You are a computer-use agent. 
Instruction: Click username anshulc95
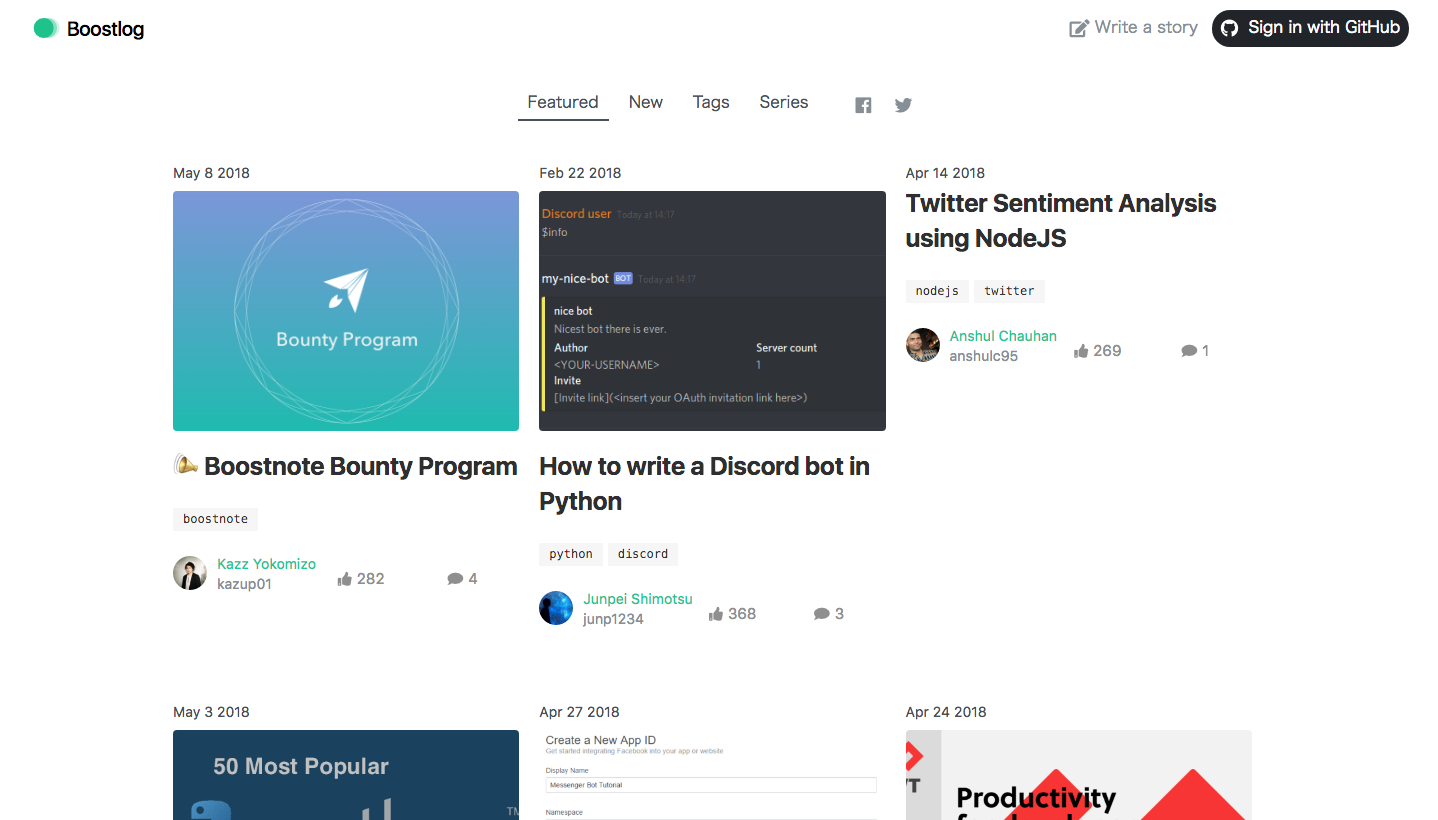click(984, 356)
